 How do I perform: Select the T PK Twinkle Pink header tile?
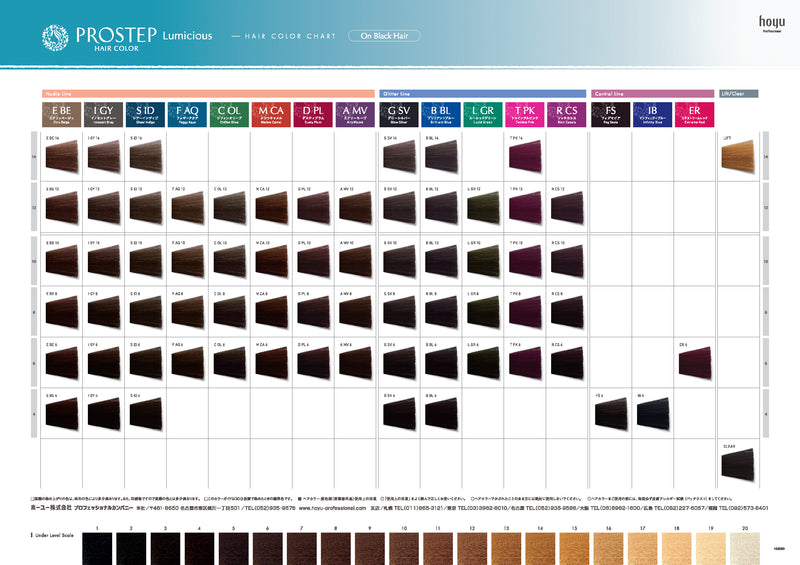point(525,113)
